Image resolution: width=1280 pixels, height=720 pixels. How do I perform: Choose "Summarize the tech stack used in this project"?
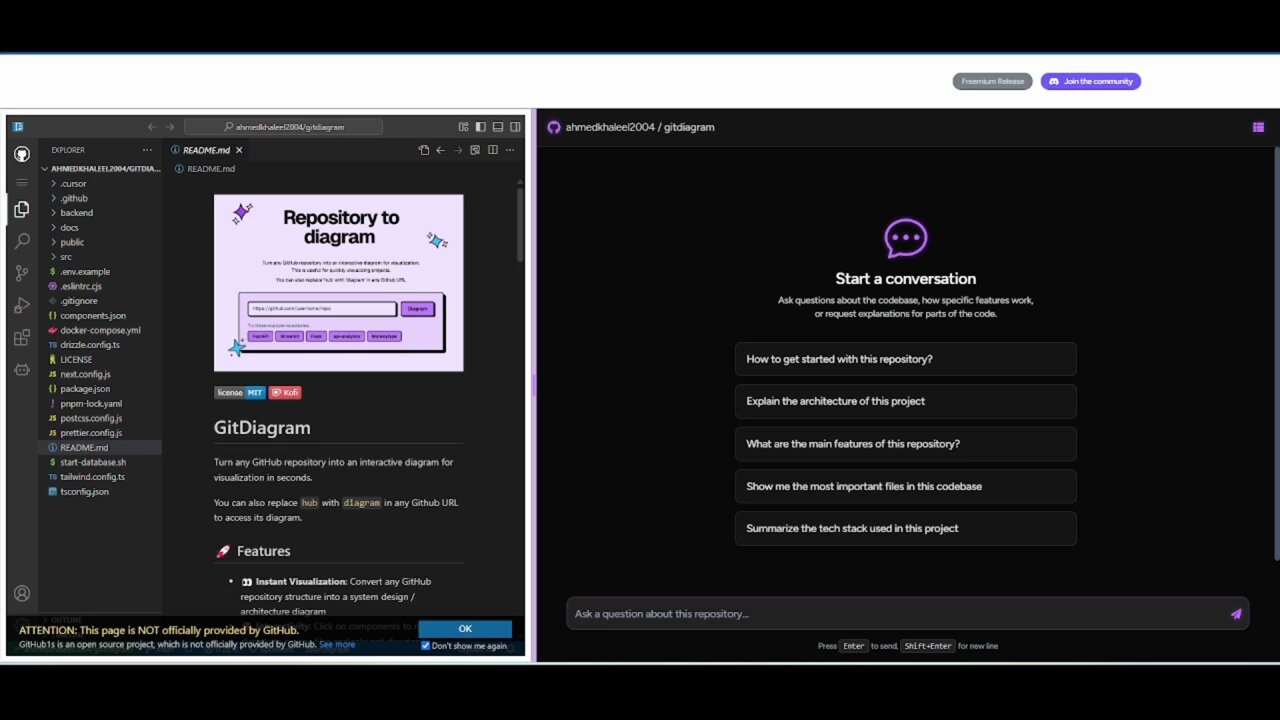[906, 528]
